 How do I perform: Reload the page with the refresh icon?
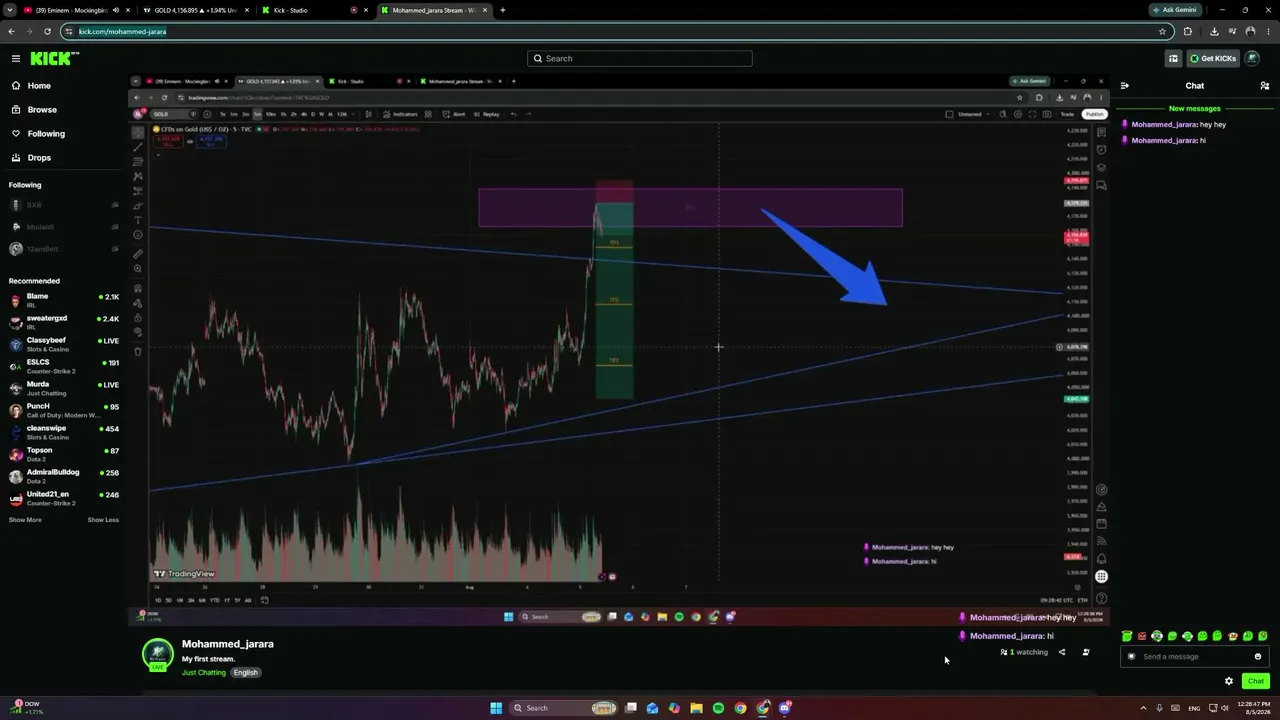coord(47,32)
